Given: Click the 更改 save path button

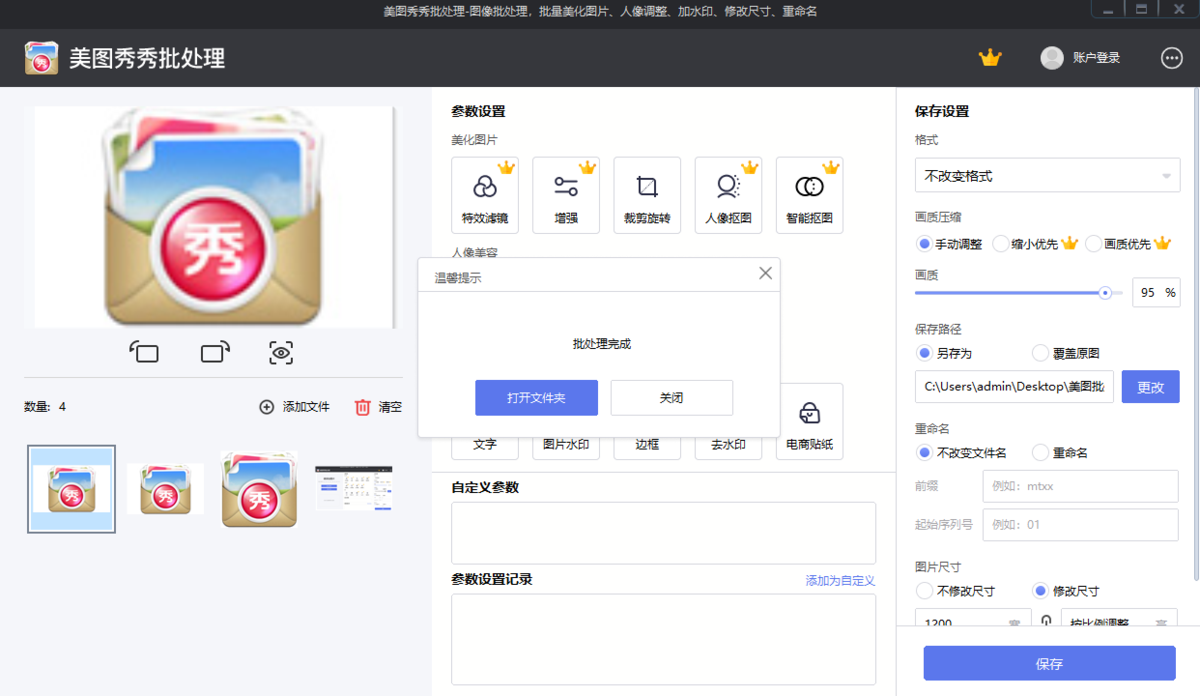Looking at the screenshot, I should [x=1151, y=387].
